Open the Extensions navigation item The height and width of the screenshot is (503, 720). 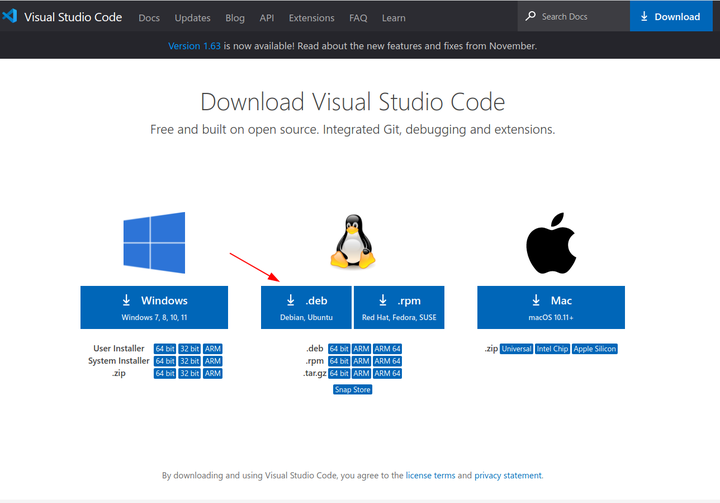pos(311,18)
